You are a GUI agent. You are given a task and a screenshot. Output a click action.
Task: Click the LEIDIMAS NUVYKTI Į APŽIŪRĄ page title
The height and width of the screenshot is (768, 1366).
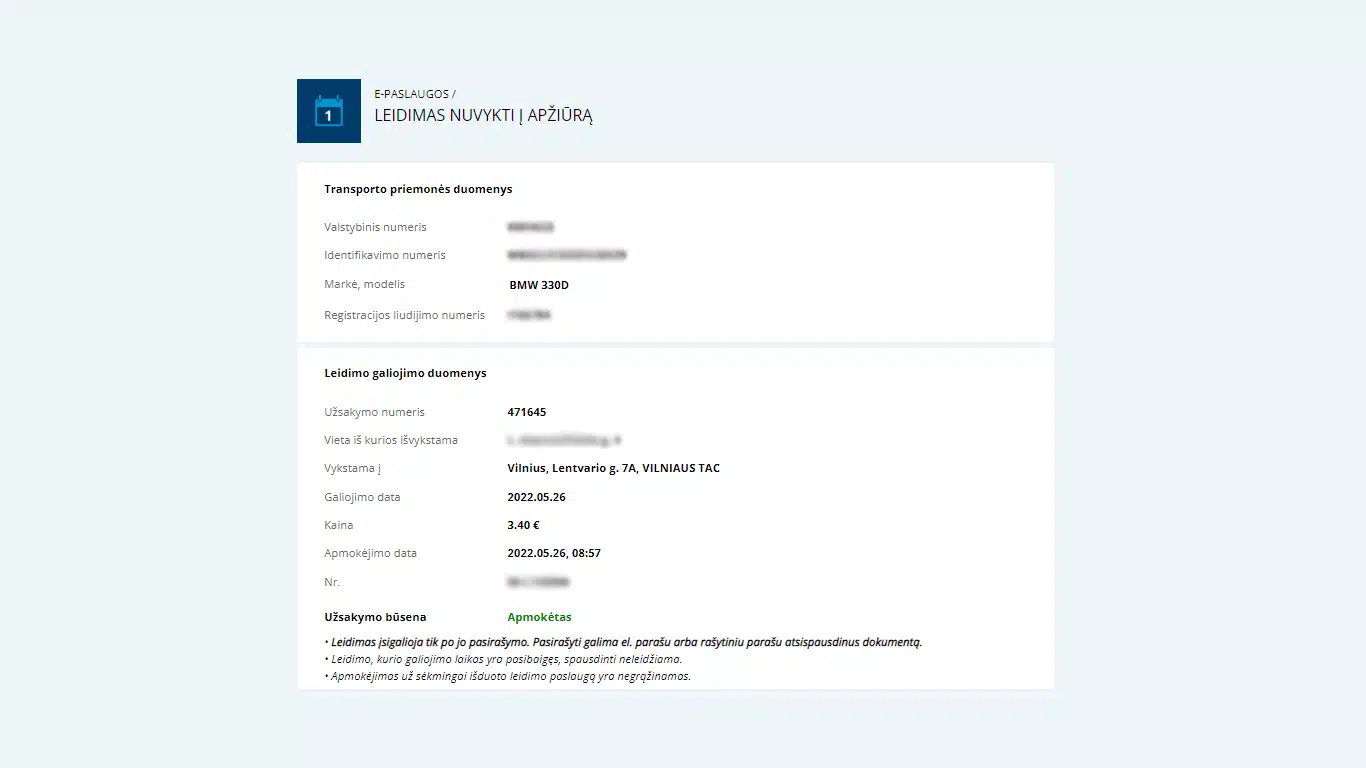pos(484,116)
